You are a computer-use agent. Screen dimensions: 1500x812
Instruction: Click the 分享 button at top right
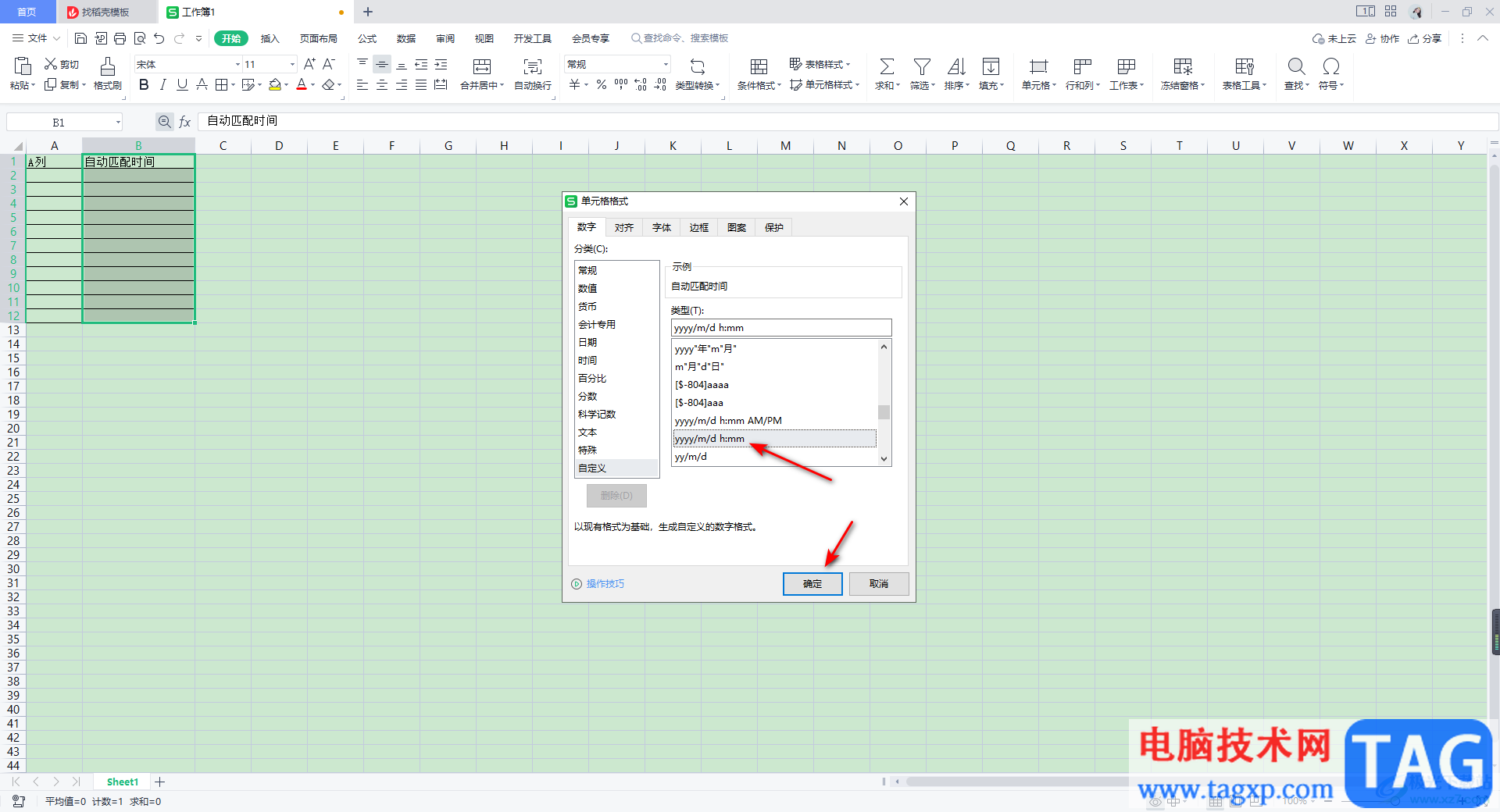[1424, 38]
